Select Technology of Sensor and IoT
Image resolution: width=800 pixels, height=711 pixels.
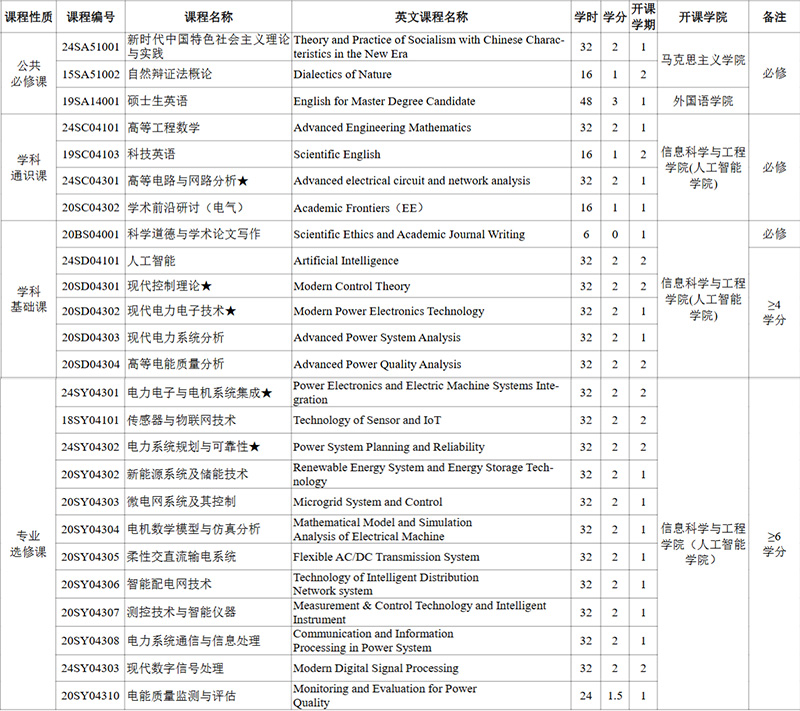(367, 420)
